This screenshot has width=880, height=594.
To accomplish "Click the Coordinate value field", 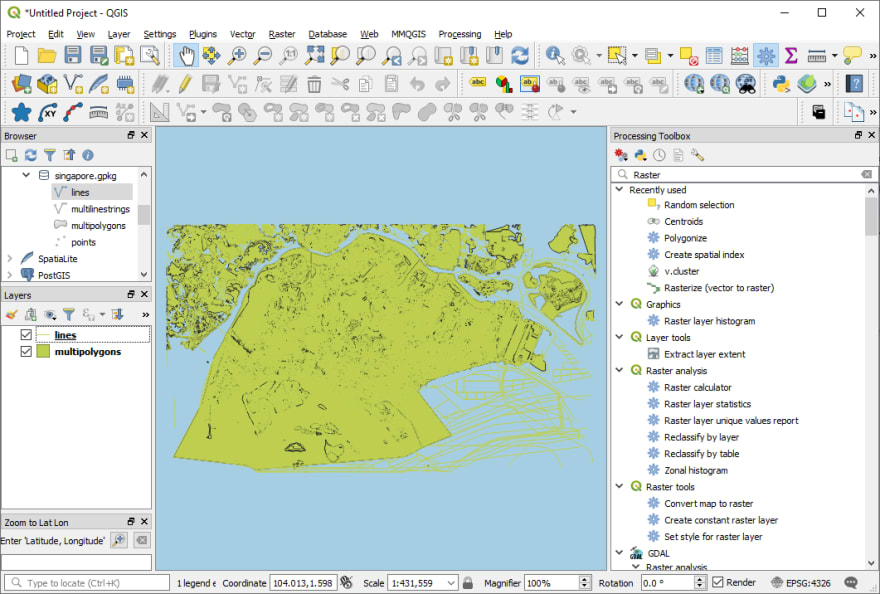I will click(x=303, y=583).
